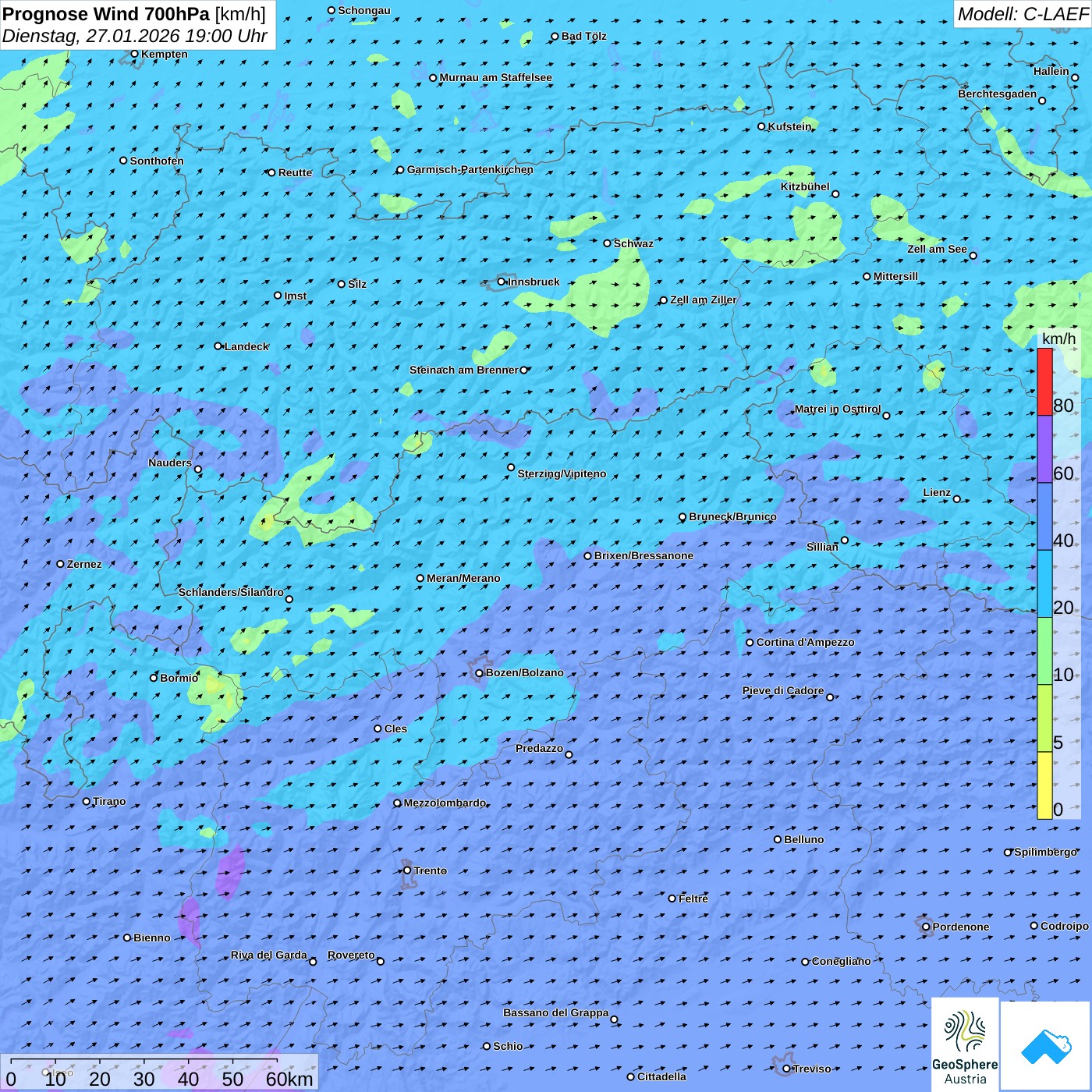Click the 'Steinach am Brenner' label
This screenshot has width=1092, height=1092.
(x=463, y=370)
